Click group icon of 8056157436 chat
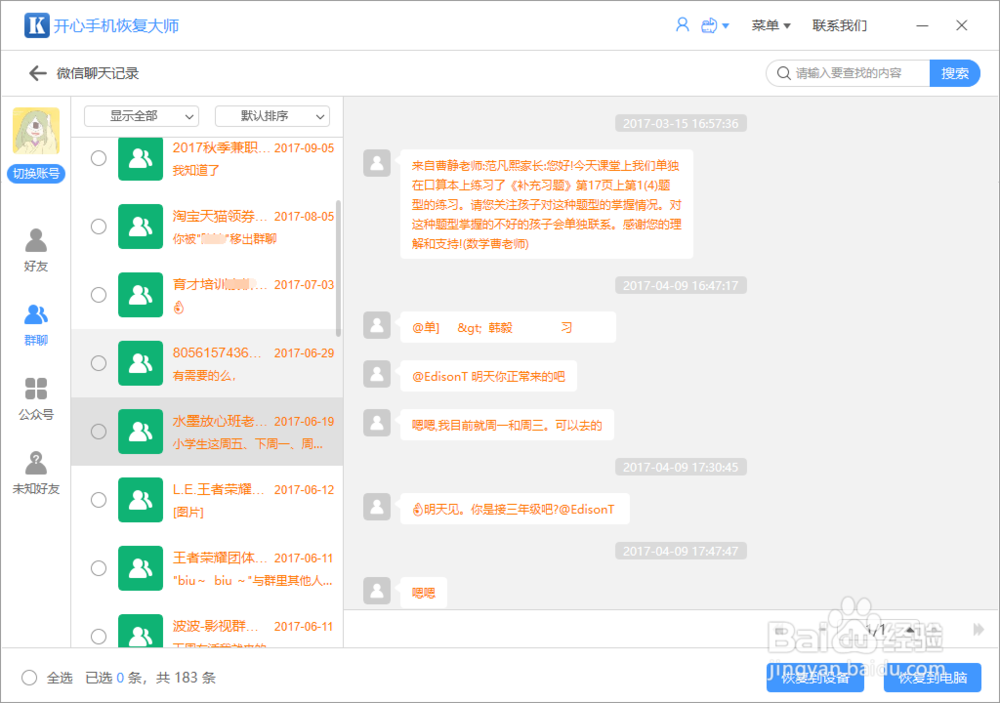1000x703 pixels. click(x=140, y=363)
